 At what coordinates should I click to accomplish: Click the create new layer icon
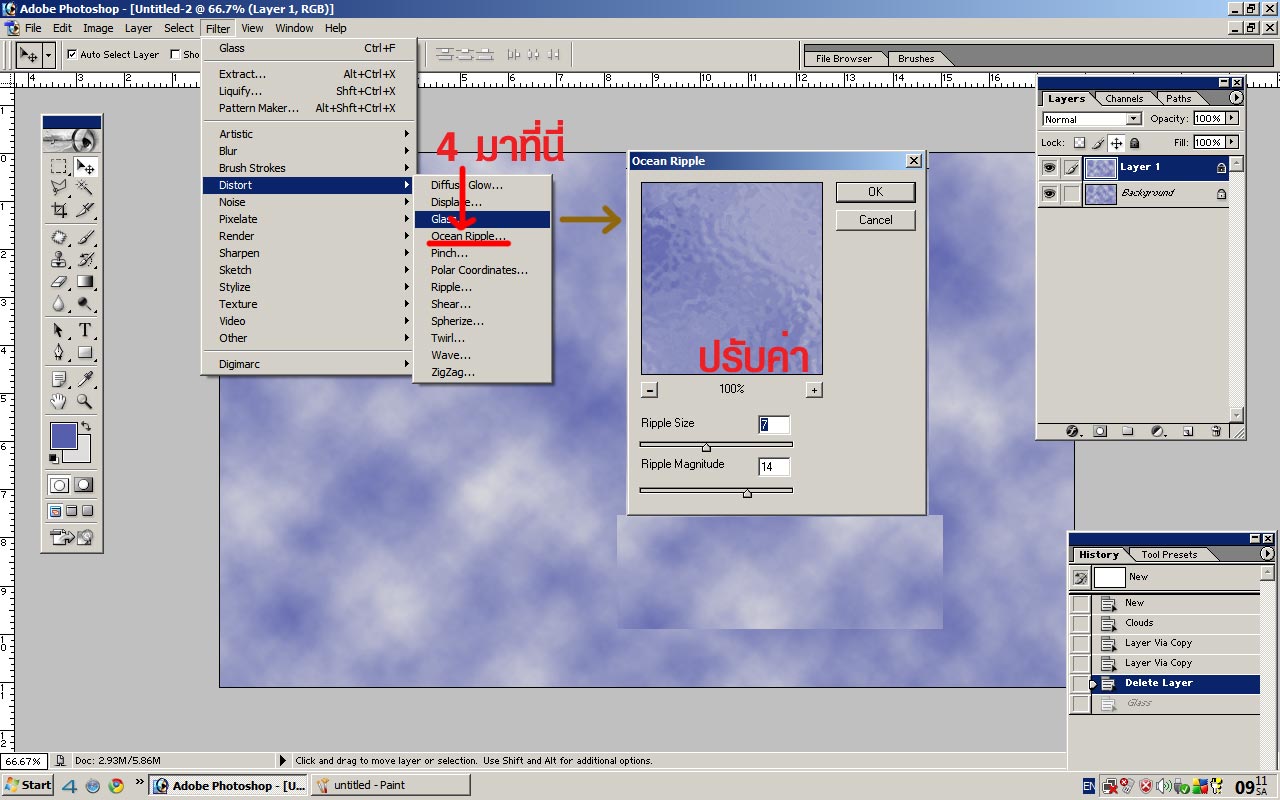point(1188,432)
